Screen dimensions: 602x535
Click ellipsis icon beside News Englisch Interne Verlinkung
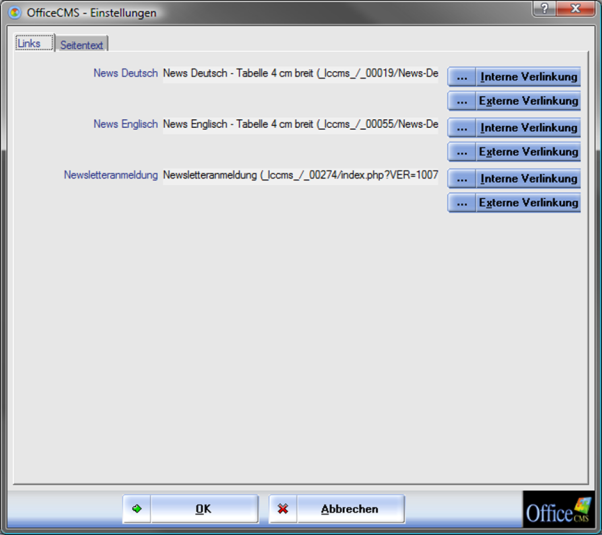462,128
